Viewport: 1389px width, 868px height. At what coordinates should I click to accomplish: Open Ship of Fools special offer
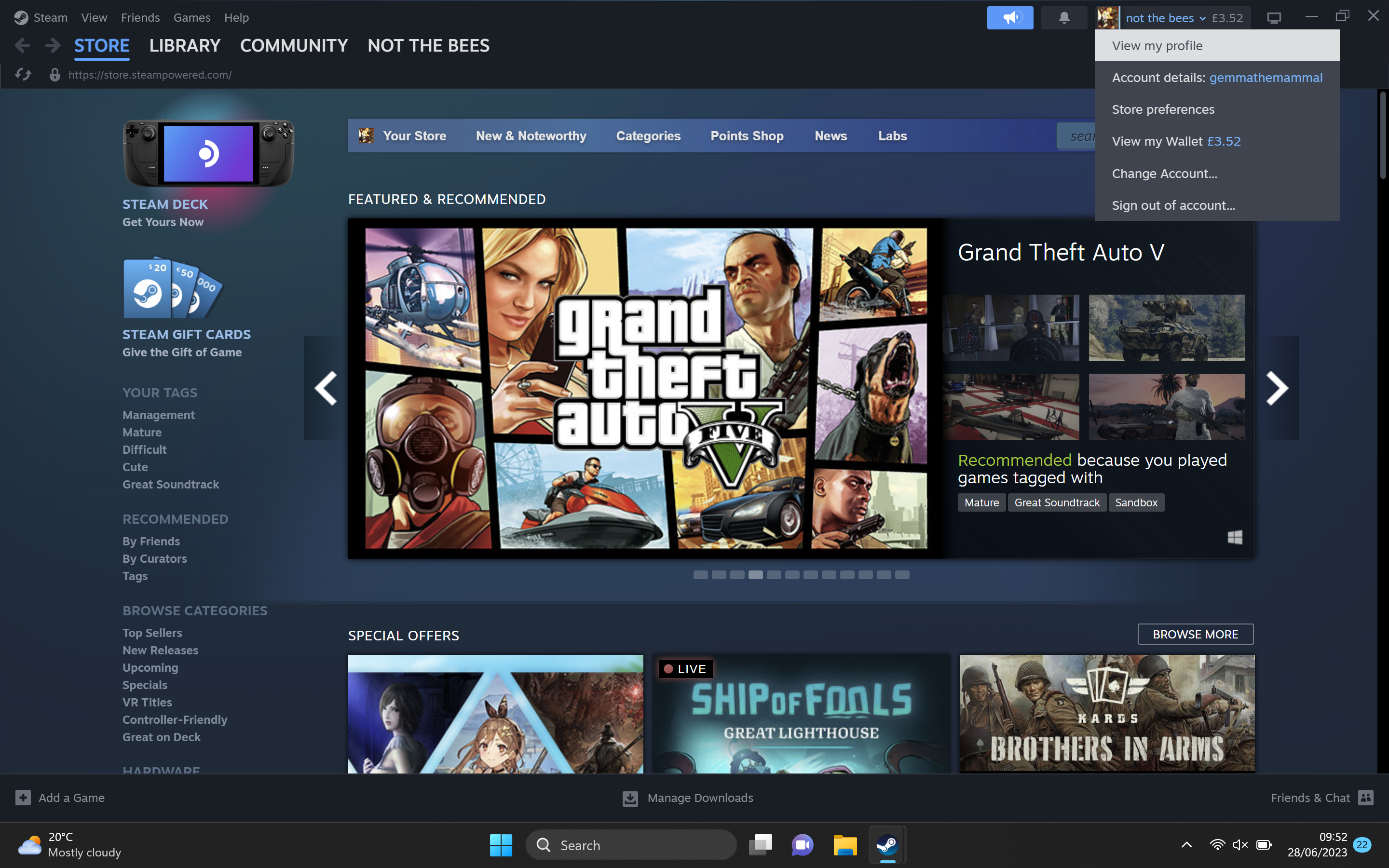pos(801,714)
